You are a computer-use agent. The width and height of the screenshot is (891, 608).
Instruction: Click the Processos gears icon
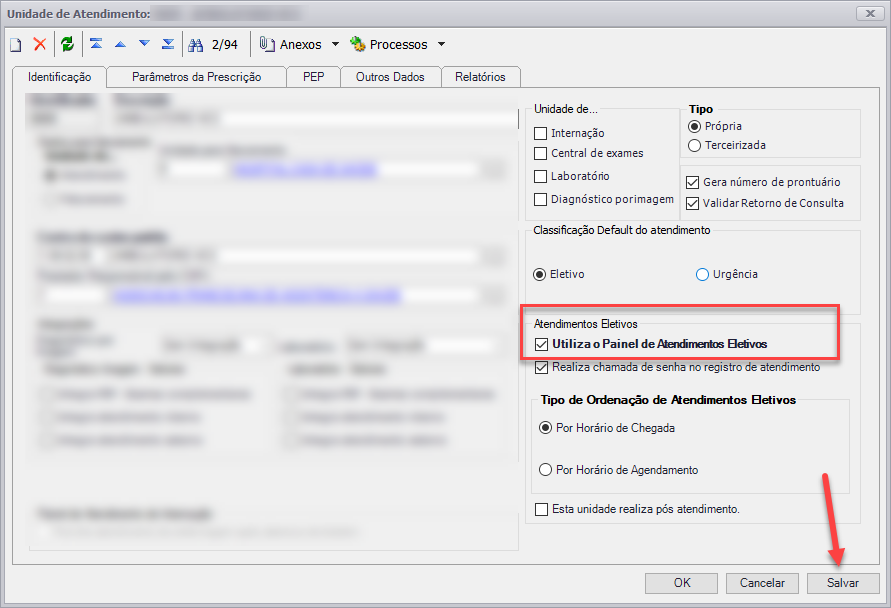[357, 44]
